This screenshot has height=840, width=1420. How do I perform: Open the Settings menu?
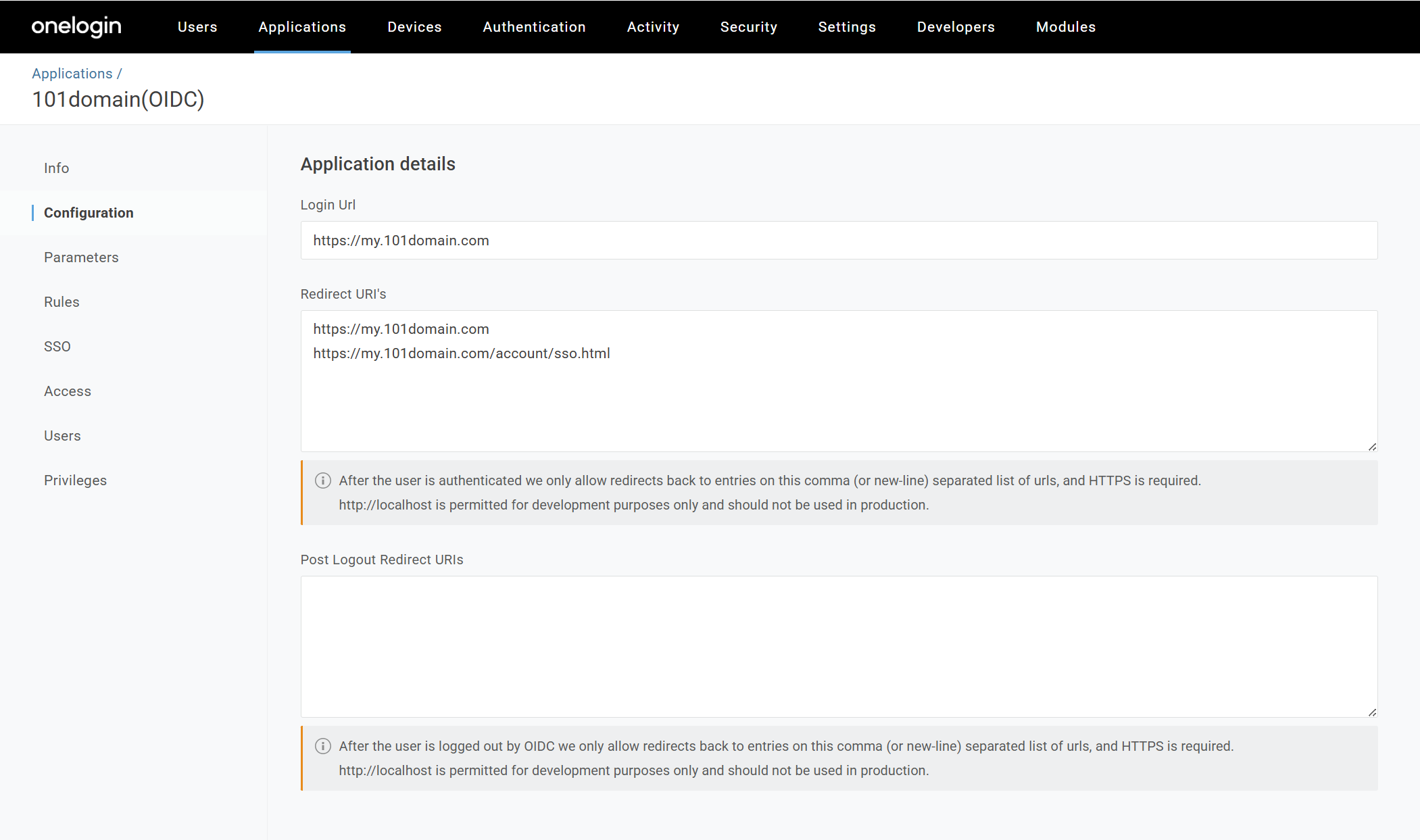[847, 27]
